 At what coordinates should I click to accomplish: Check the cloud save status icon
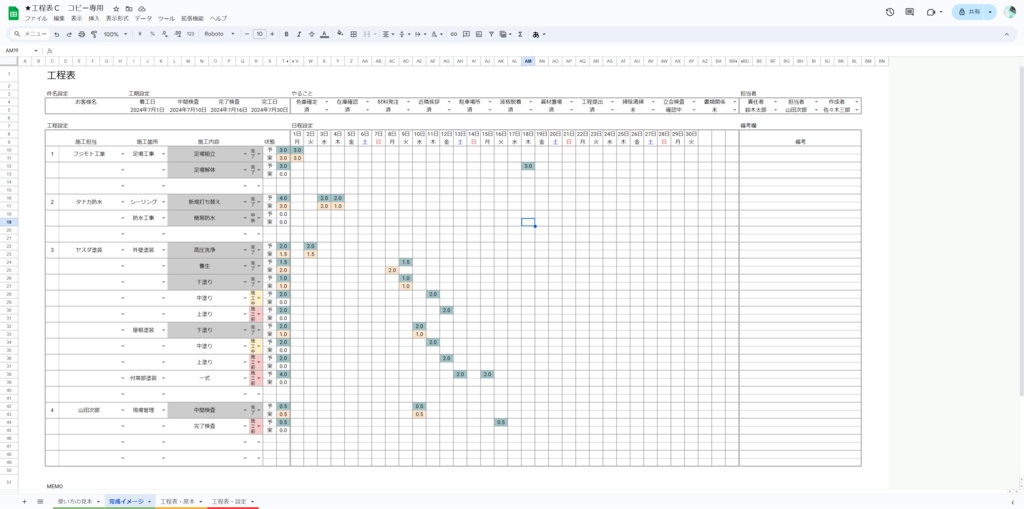tap(142, 8)
